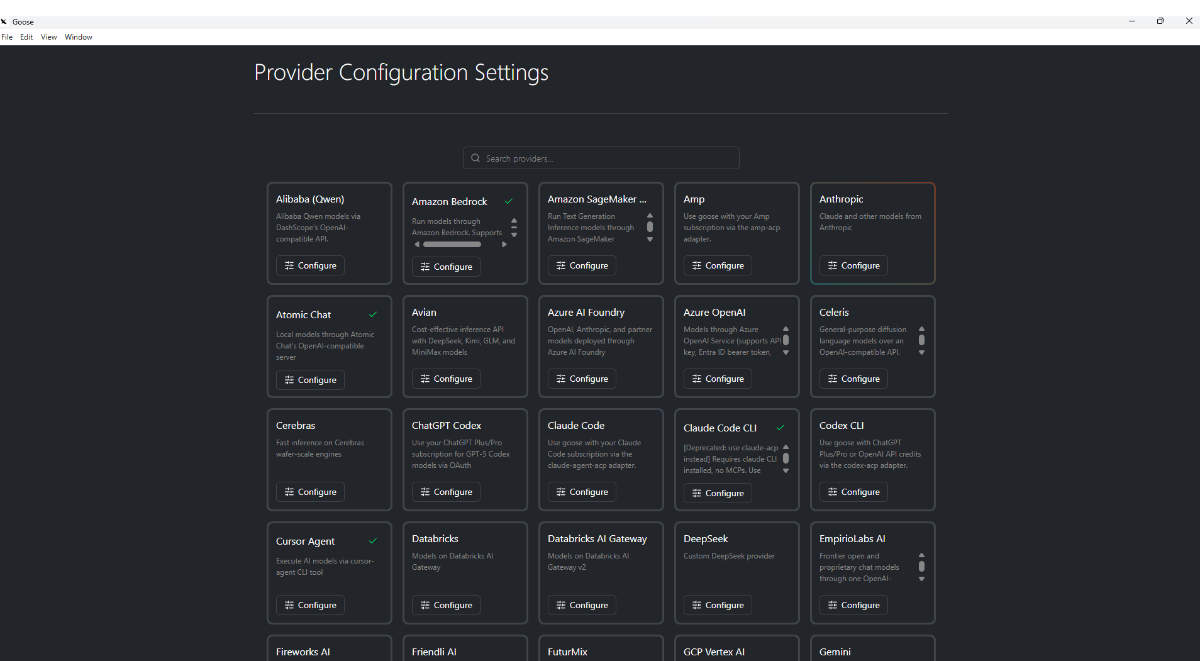Configure the Amp provider
The width and height of the screenshot is (1200, 661).
tap(718, 266)
